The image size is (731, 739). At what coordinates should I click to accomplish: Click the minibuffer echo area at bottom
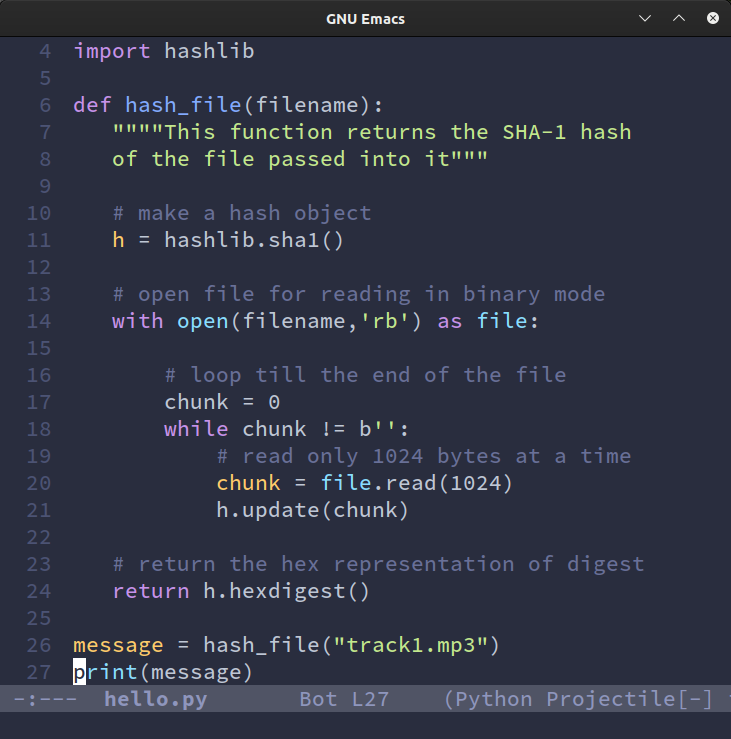coord(365,725)
